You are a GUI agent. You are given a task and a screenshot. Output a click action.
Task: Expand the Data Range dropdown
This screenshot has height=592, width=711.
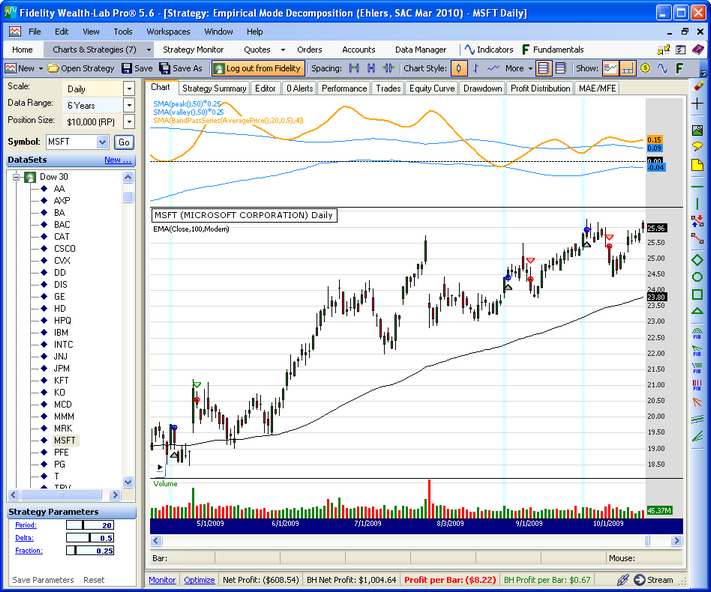[x=129, y=105]
